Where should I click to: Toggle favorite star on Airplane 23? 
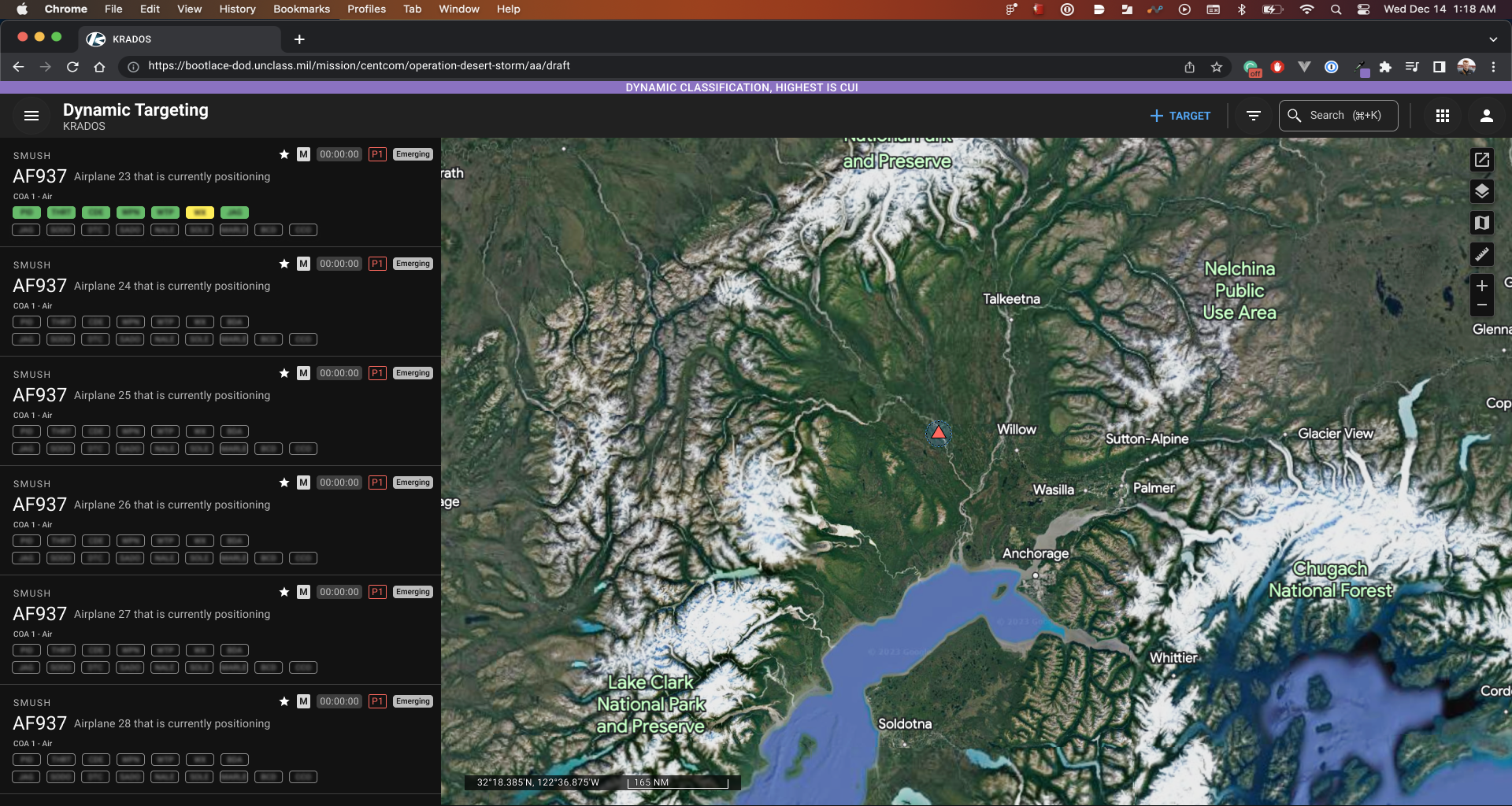point(284,154)
